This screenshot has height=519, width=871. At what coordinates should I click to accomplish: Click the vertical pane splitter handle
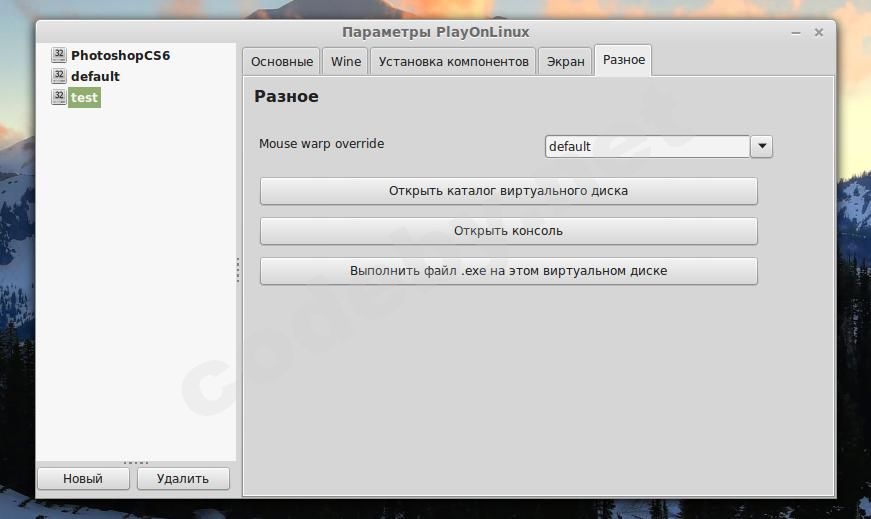(238, 270)
